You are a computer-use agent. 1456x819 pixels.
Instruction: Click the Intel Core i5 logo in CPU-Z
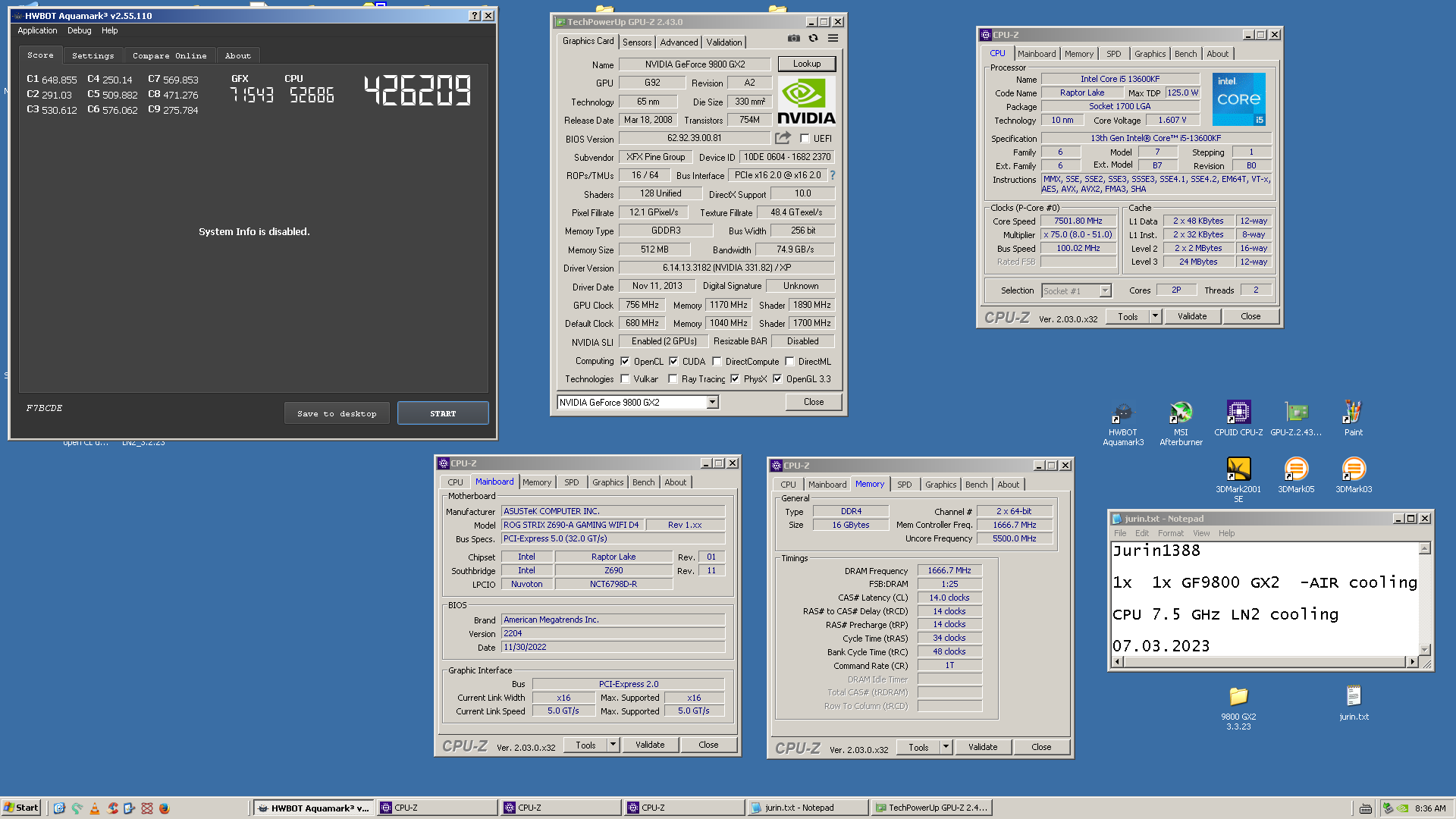pyautogui.click(x=1238, y=99)
